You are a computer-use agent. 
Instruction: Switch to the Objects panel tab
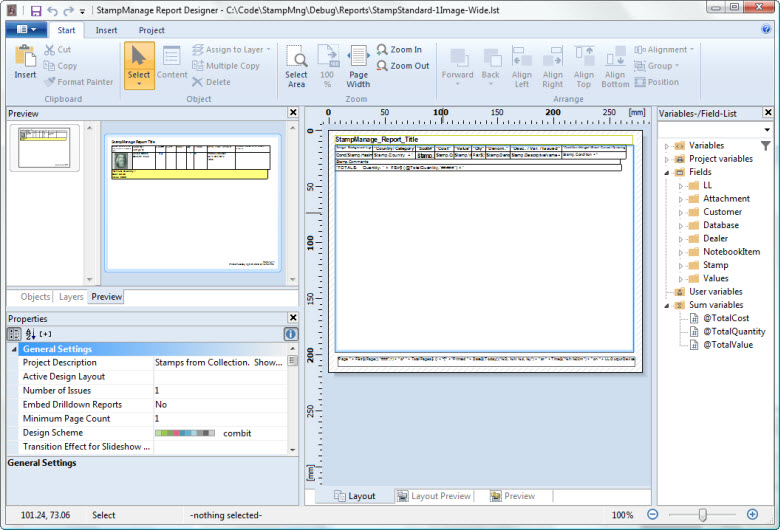click(x=35, y=297)
